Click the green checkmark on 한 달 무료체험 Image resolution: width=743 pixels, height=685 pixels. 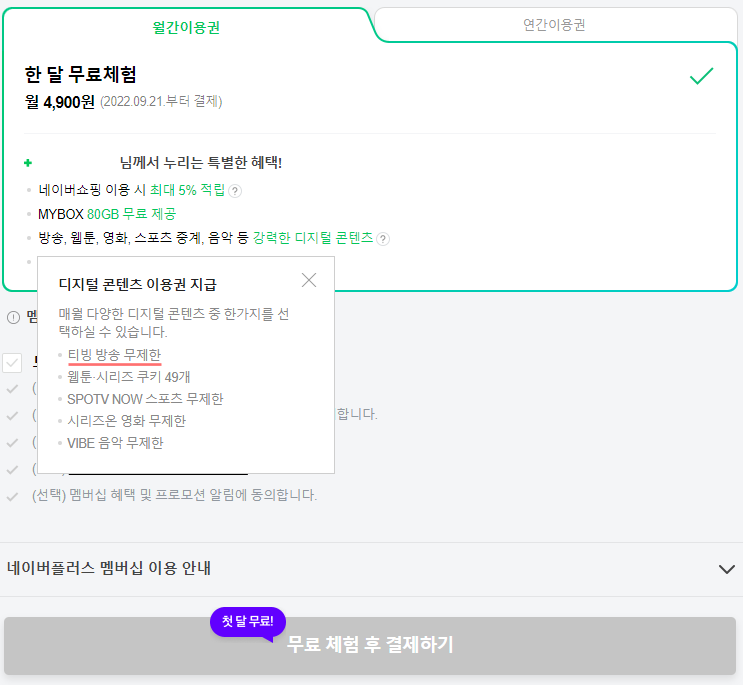tap(701, 76)
